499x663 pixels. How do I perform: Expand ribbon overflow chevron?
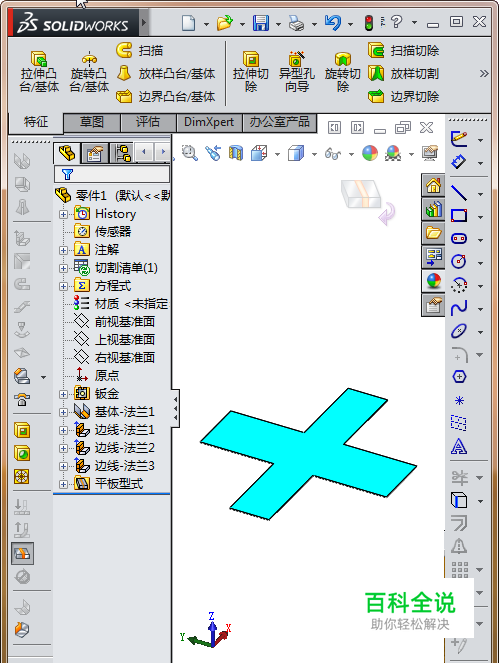[x=484, y=74]
